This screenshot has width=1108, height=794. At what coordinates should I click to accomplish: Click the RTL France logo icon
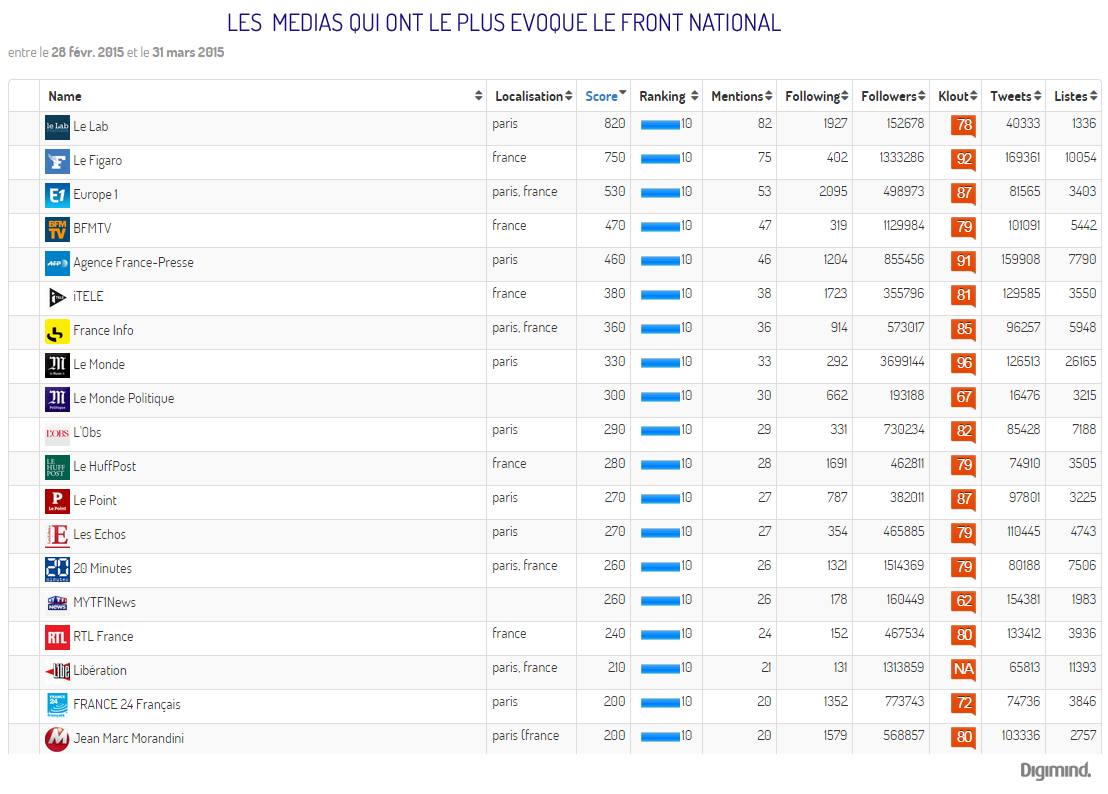[x=57, y=637]
